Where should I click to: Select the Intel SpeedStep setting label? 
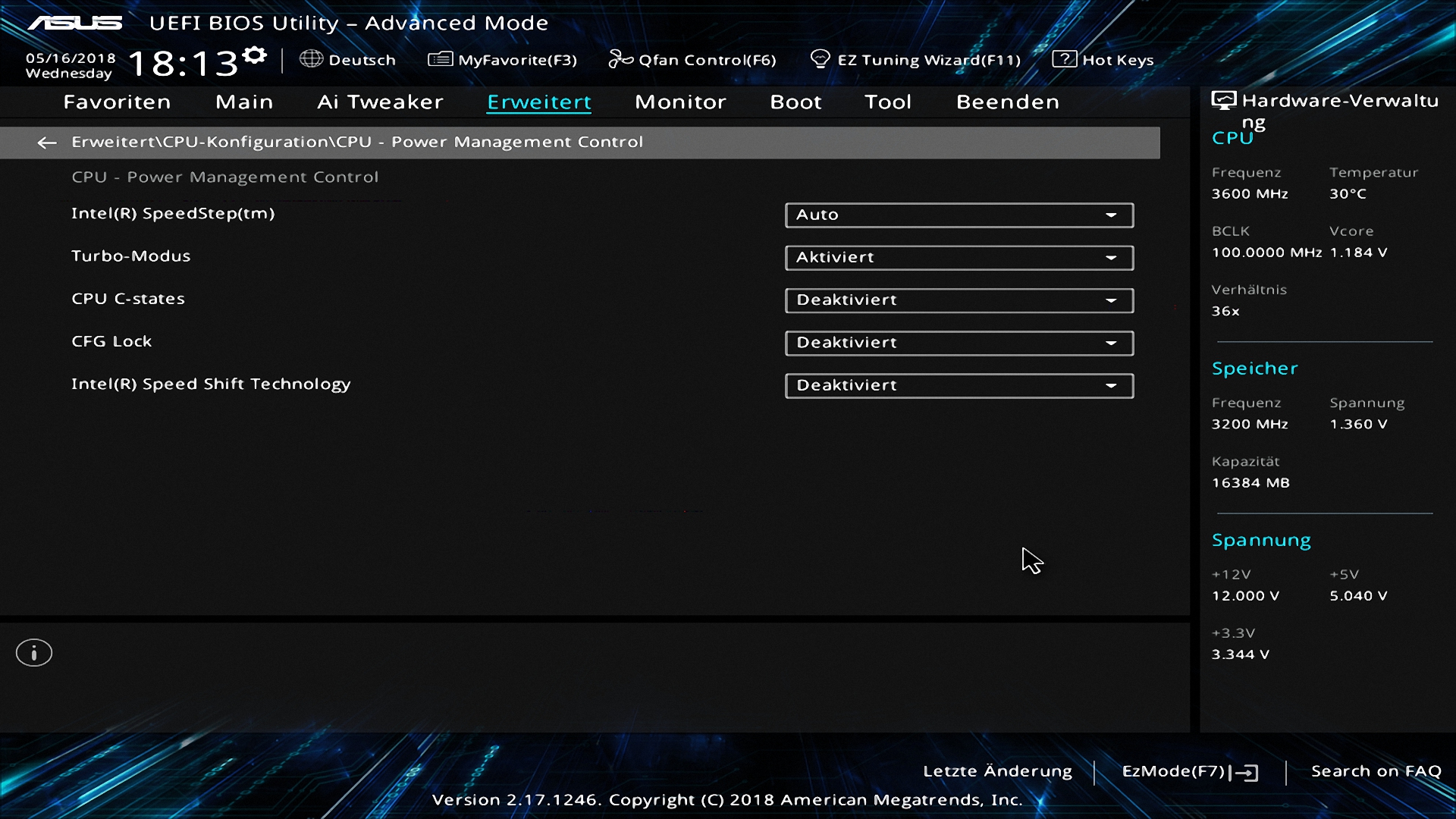173,214
